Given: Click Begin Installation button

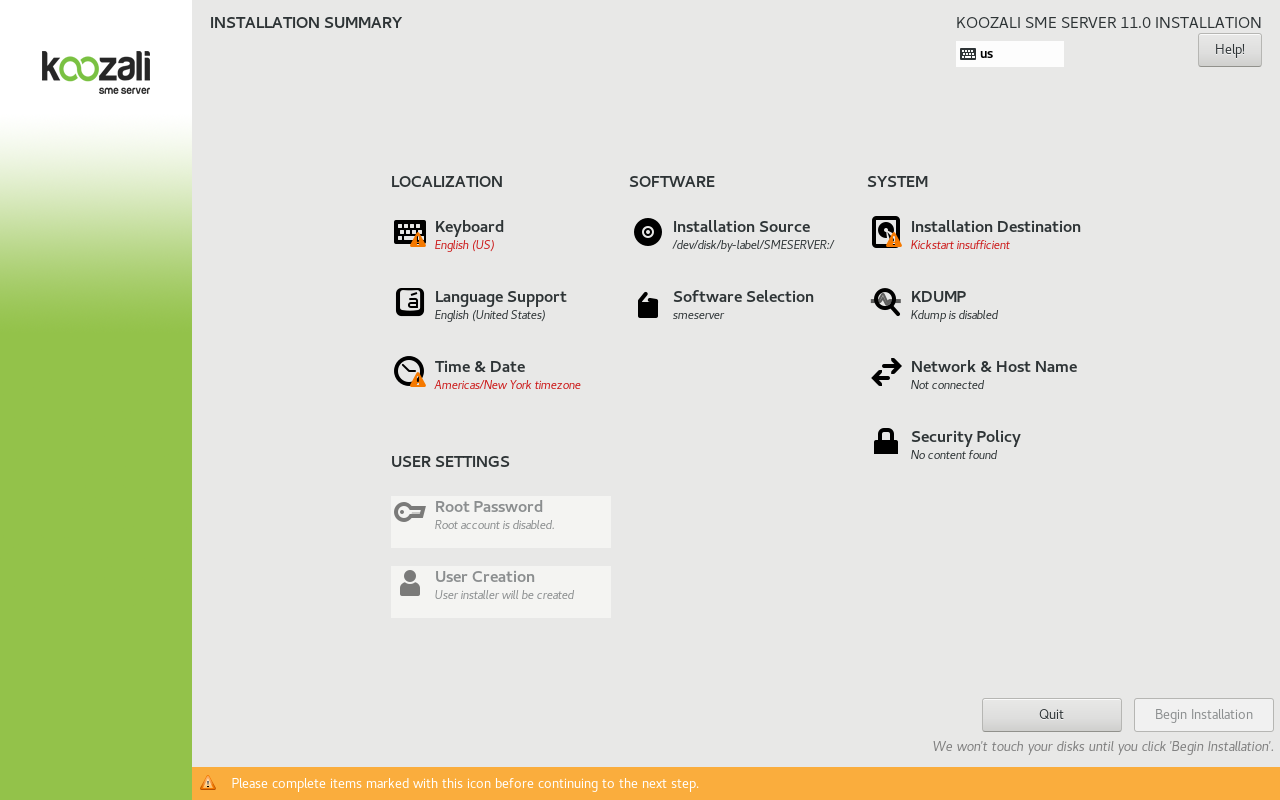Looking at the screenshot, I should 1204,715.
